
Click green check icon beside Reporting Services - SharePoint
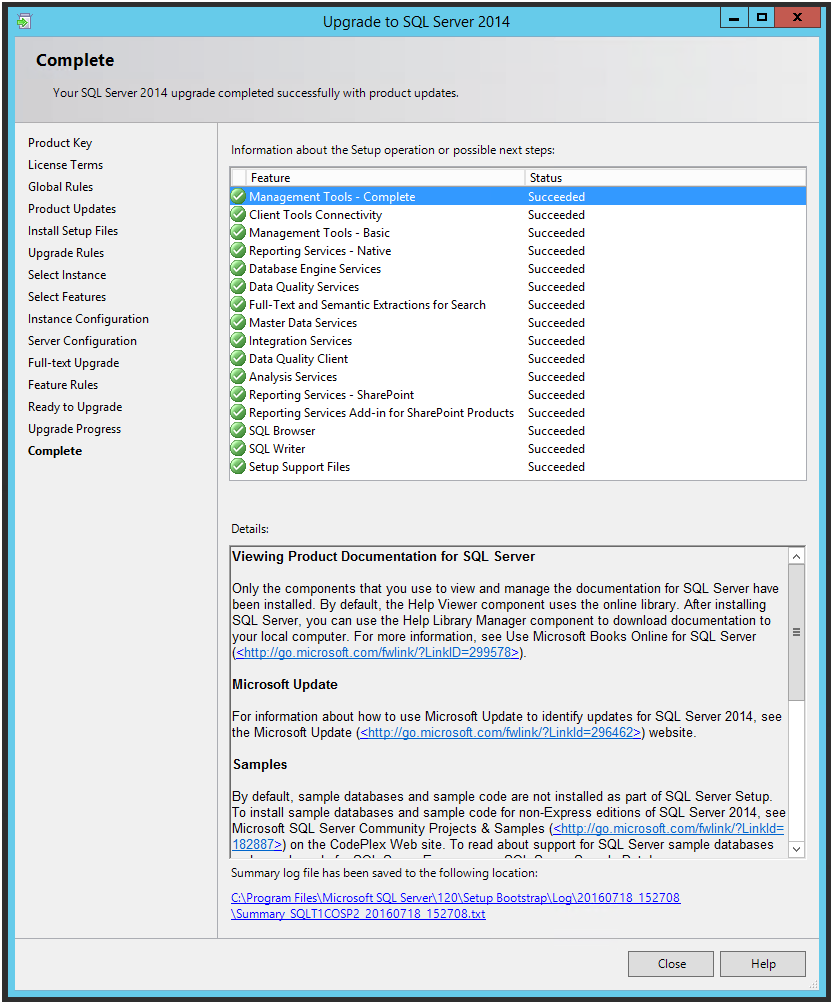pos(238,394)
